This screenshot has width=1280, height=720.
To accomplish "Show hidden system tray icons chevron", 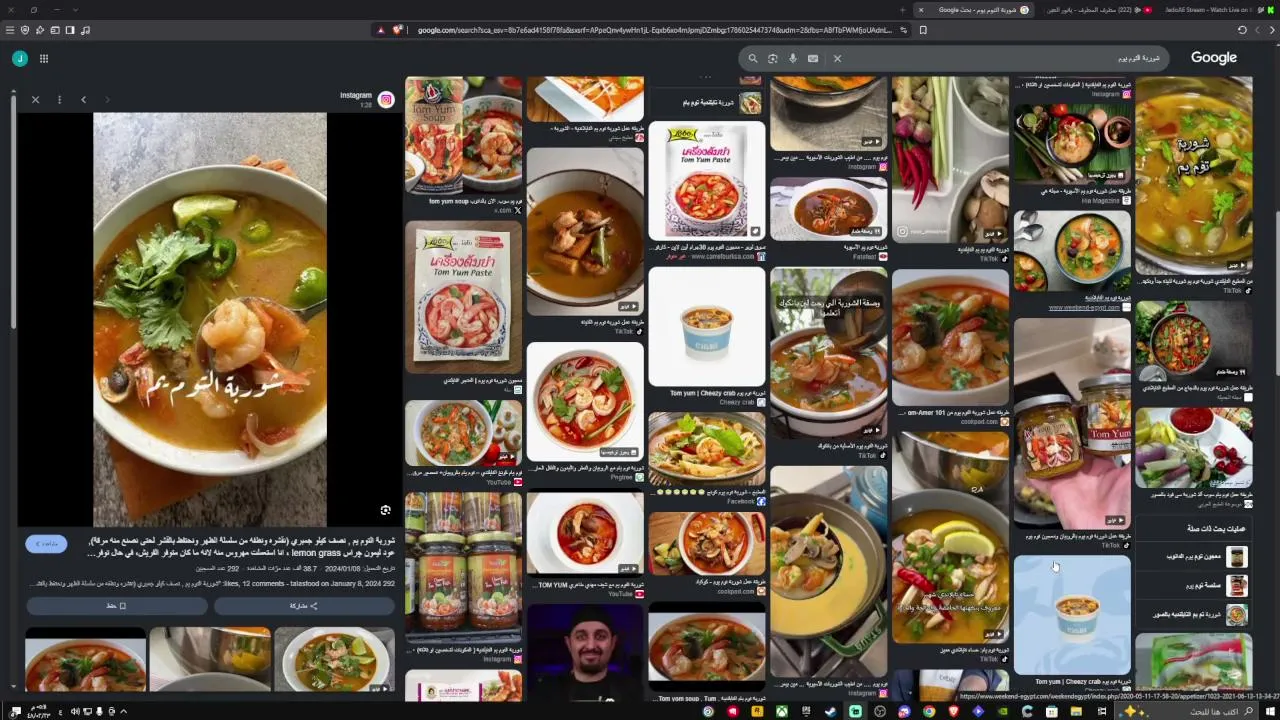I will [123, 711].
